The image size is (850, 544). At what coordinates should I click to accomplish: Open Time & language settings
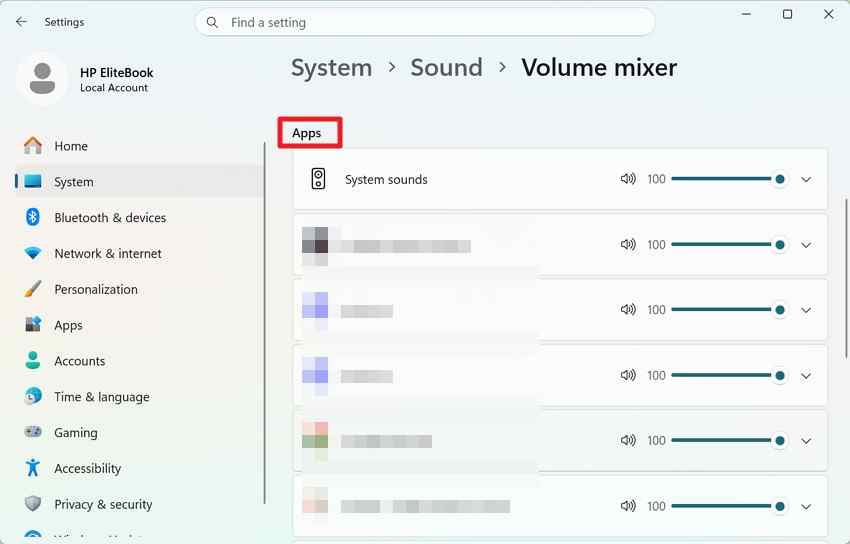point(139,396)
